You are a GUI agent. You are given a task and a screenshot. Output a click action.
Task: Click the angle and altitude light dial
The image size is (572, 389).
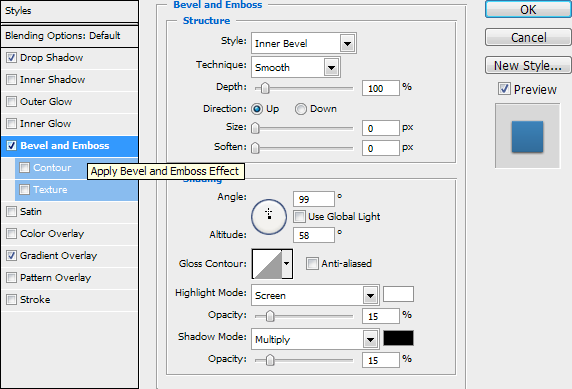pyautogui.click(x=269, y=217)
